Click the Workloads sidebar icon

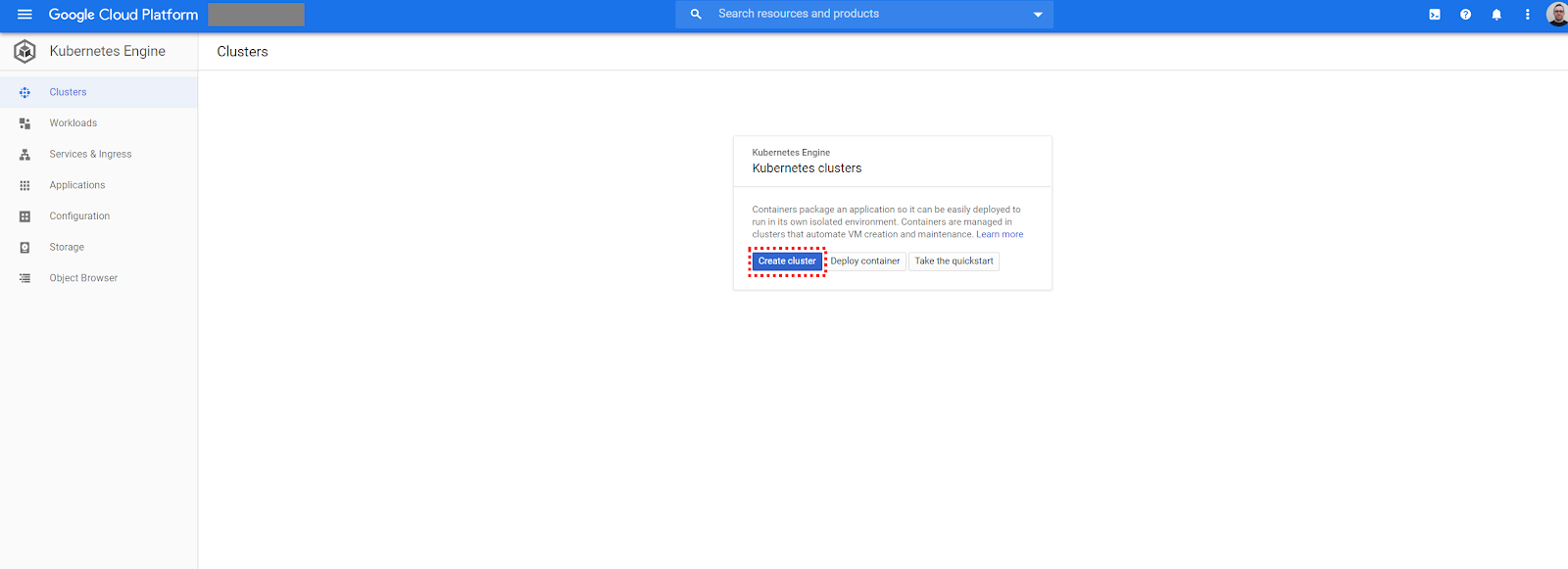click(24, 123)
